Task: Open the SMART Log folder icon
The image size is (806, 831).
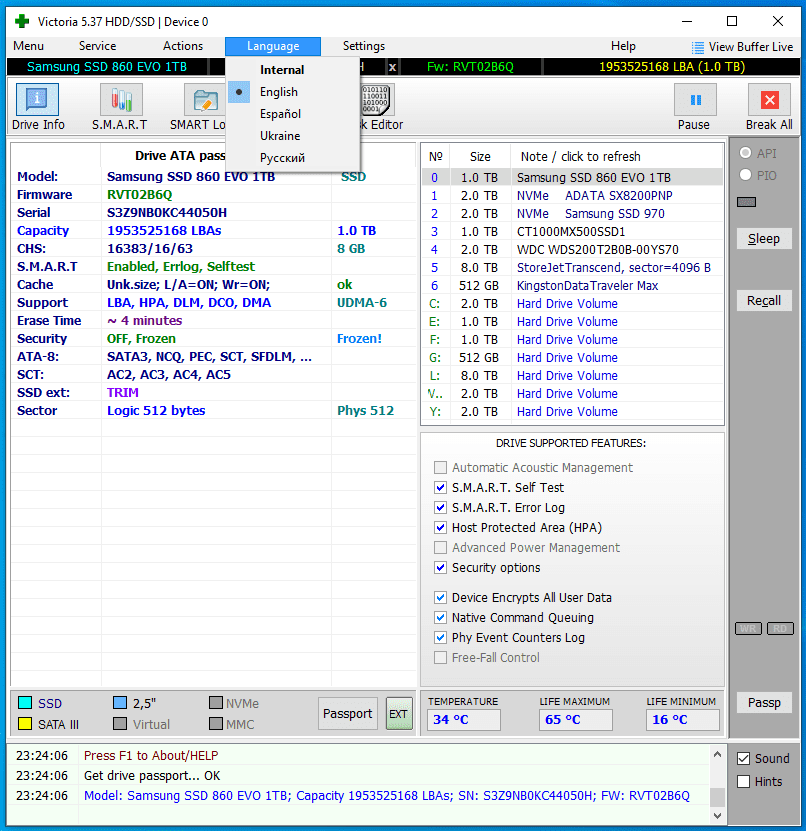Action: click(x=205, y=99)
